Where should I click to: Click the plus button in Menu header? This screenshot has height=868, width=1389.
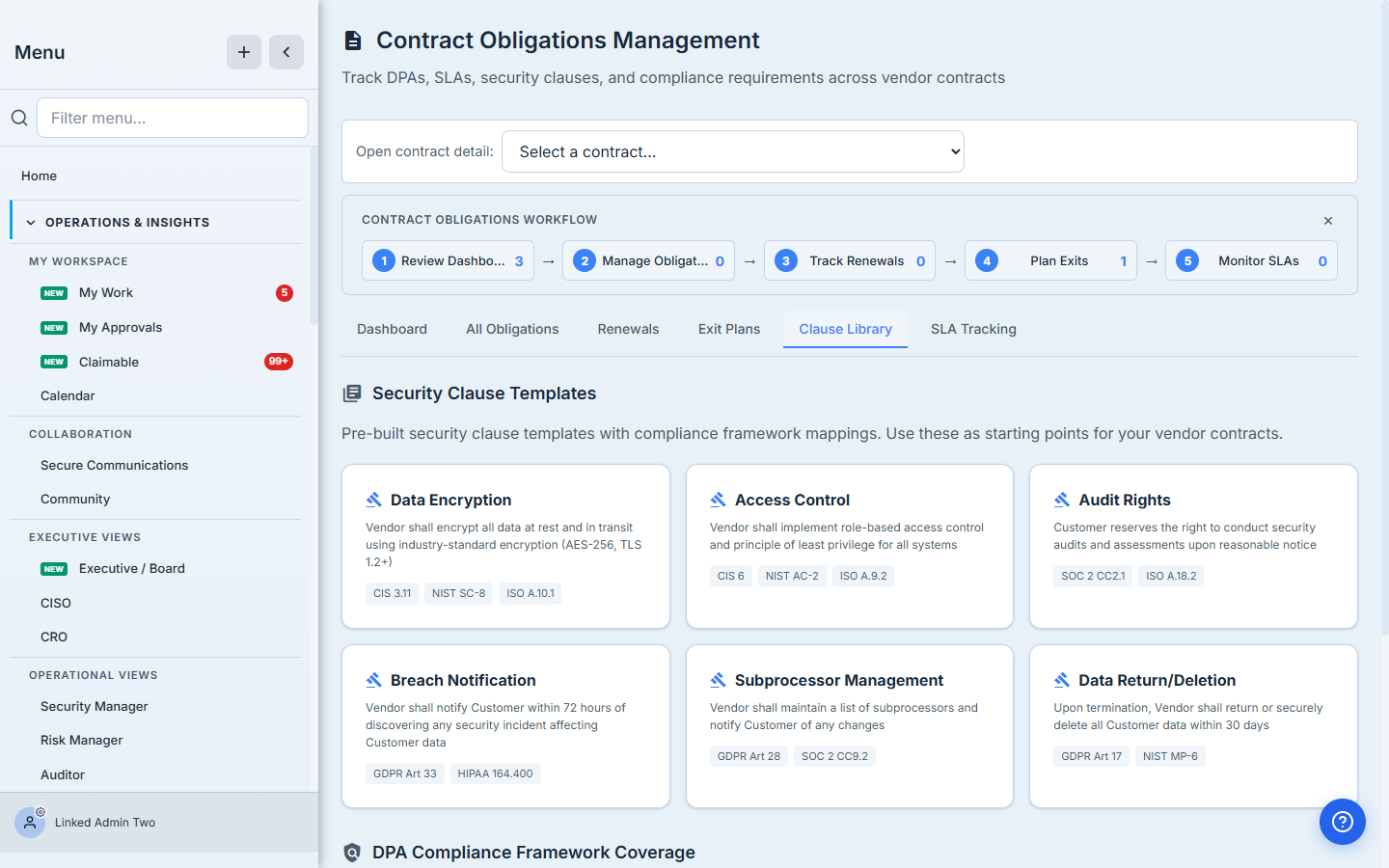coord(244,52)
